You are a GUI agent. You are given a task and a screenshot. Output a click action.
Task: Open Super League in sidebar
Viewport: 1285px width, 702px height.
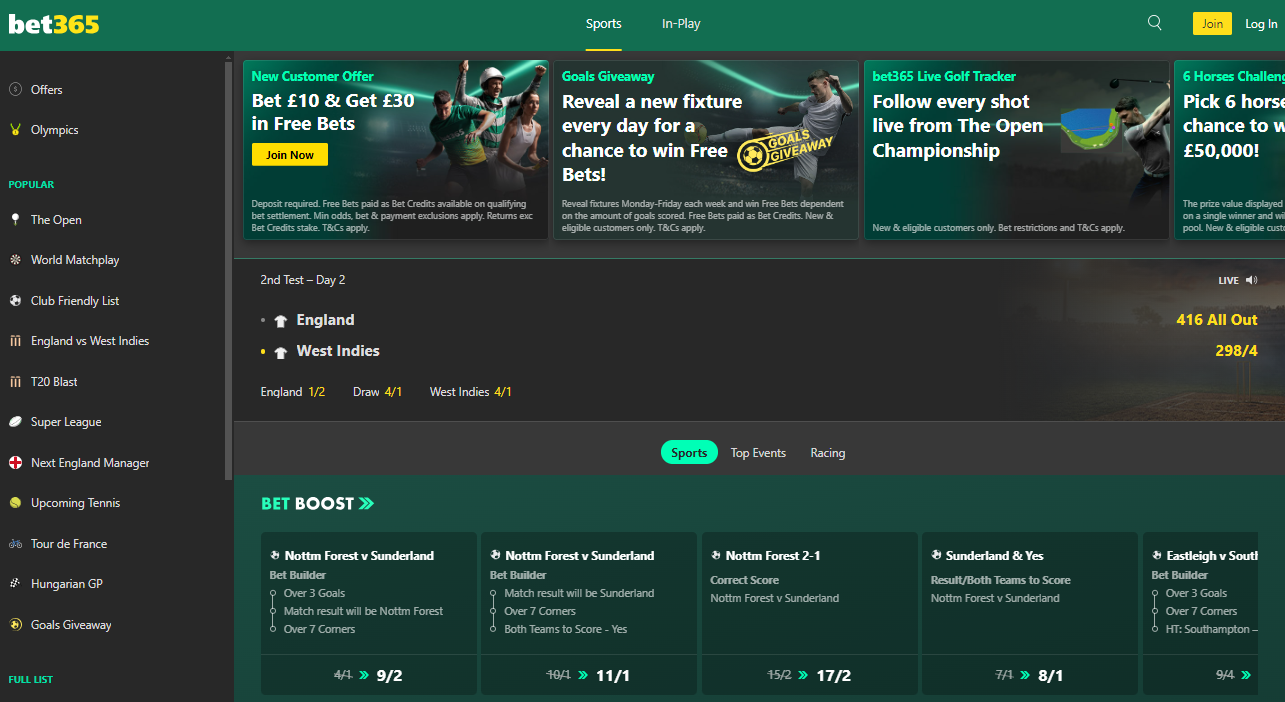tap(66, 422)
